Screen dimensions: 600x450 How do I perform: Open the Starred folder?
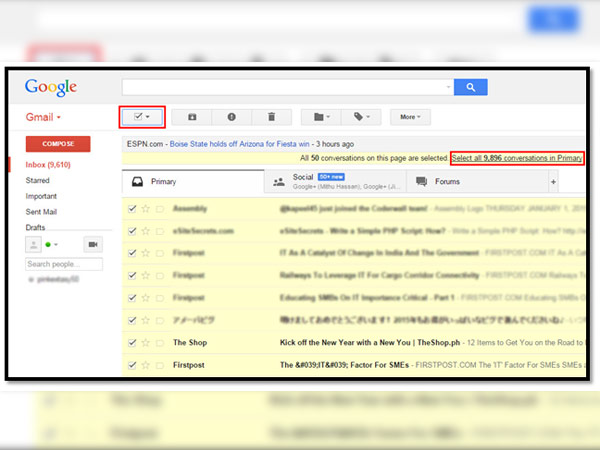tap(38, 180)
